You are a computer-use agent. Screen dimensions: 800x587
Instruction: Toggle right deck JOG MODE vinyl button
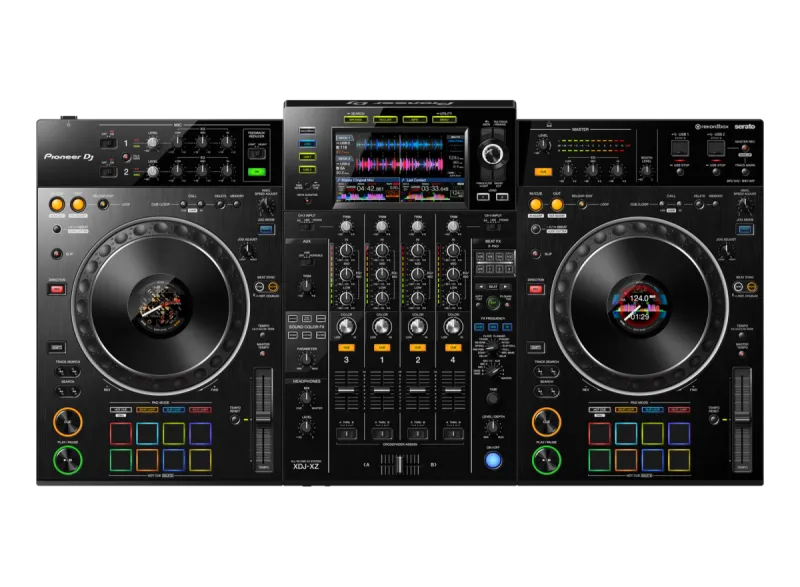tap(745, 229)
